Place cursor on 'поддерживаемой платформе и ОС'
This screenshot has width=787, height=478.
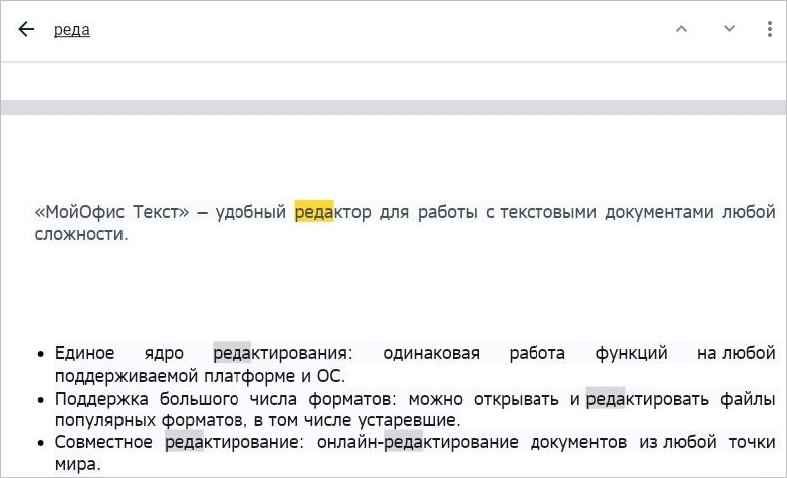[199, 376]
